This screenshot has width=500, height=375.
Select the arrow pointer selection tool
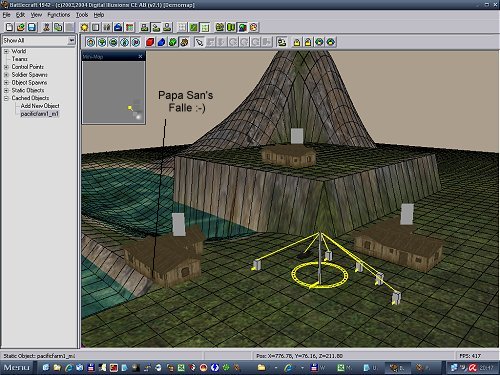pyautogui.click(x=199, y=42)
